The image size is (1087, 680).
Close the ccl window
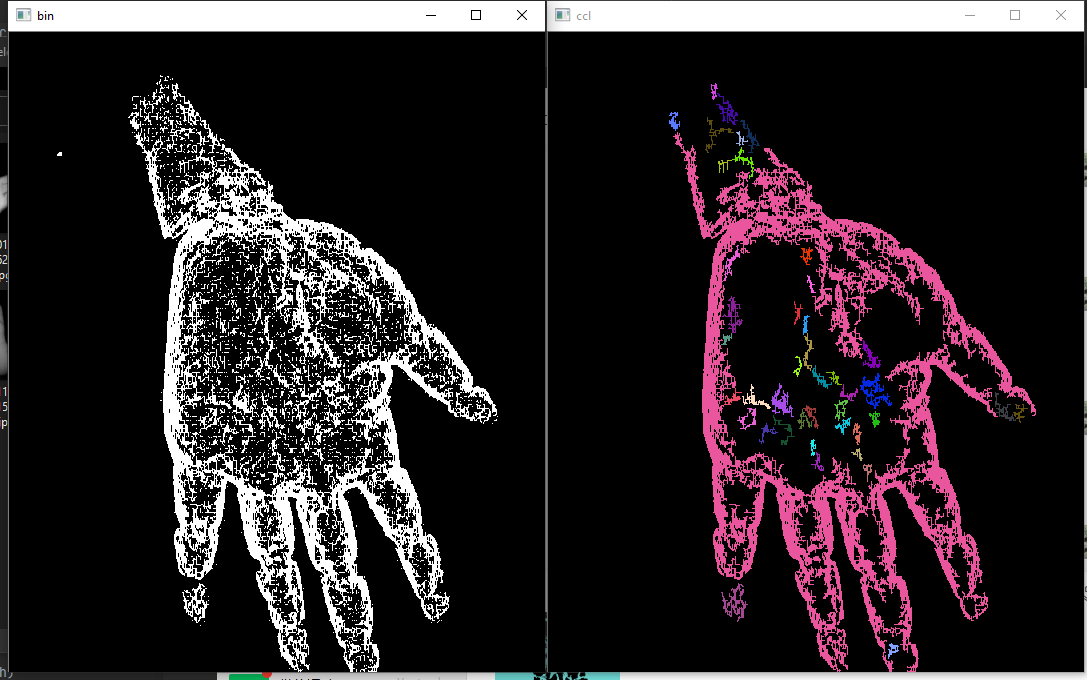click(1061, 15)
